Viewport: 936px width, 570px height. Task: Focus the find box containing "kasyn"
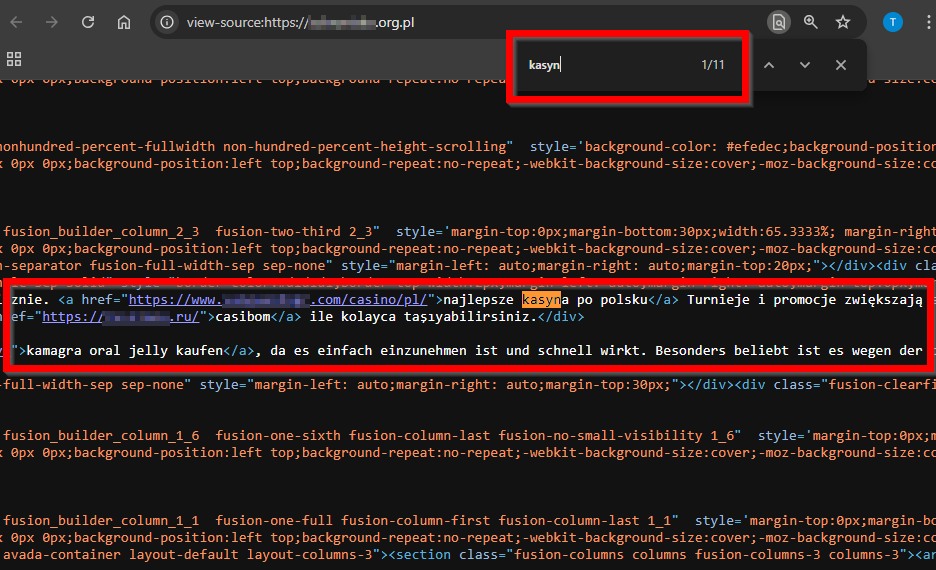(600, 65)
